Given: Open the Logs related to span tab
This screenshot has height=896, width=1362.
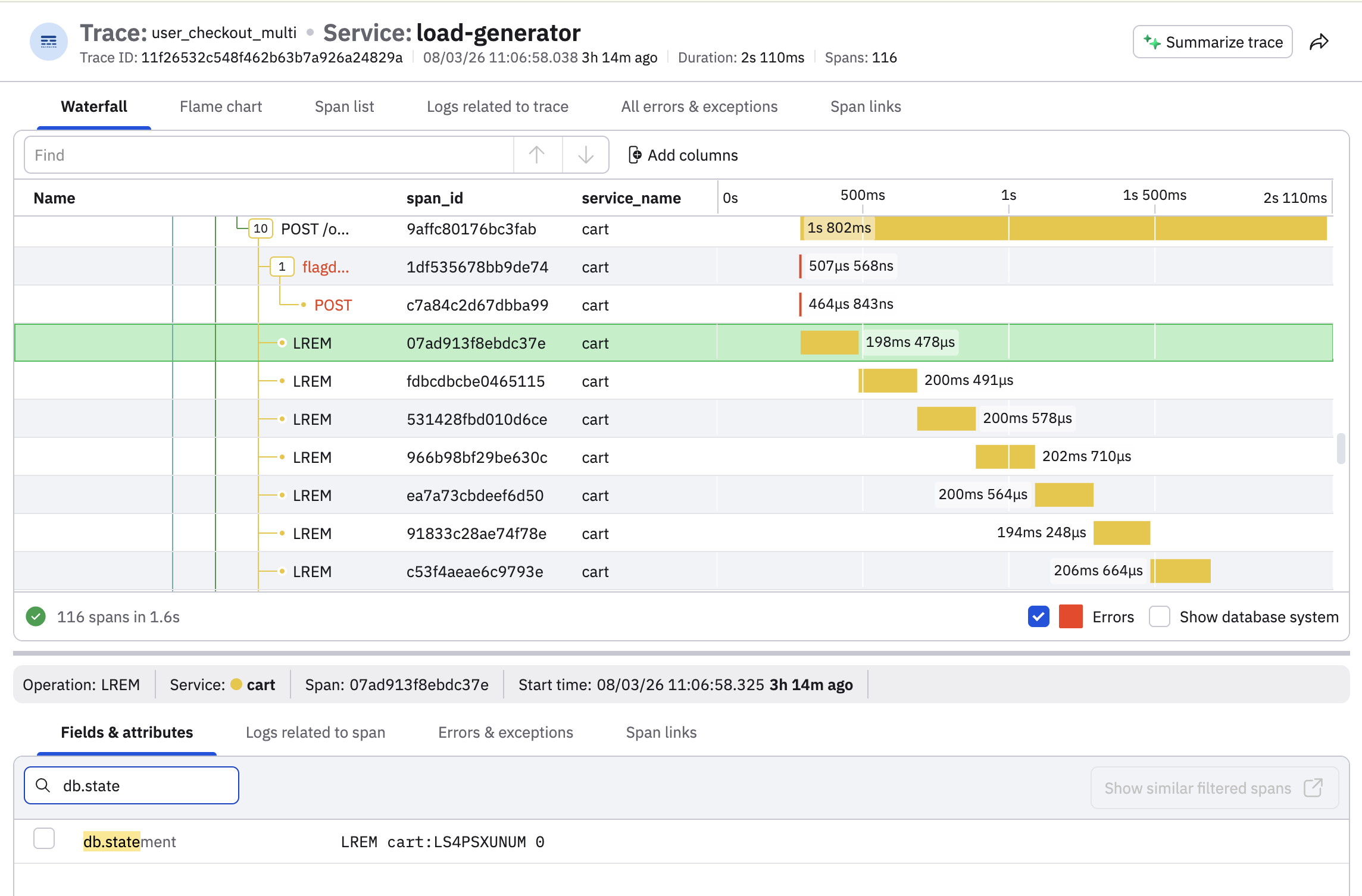Looking at the screenshot, I should pos(315,732).
